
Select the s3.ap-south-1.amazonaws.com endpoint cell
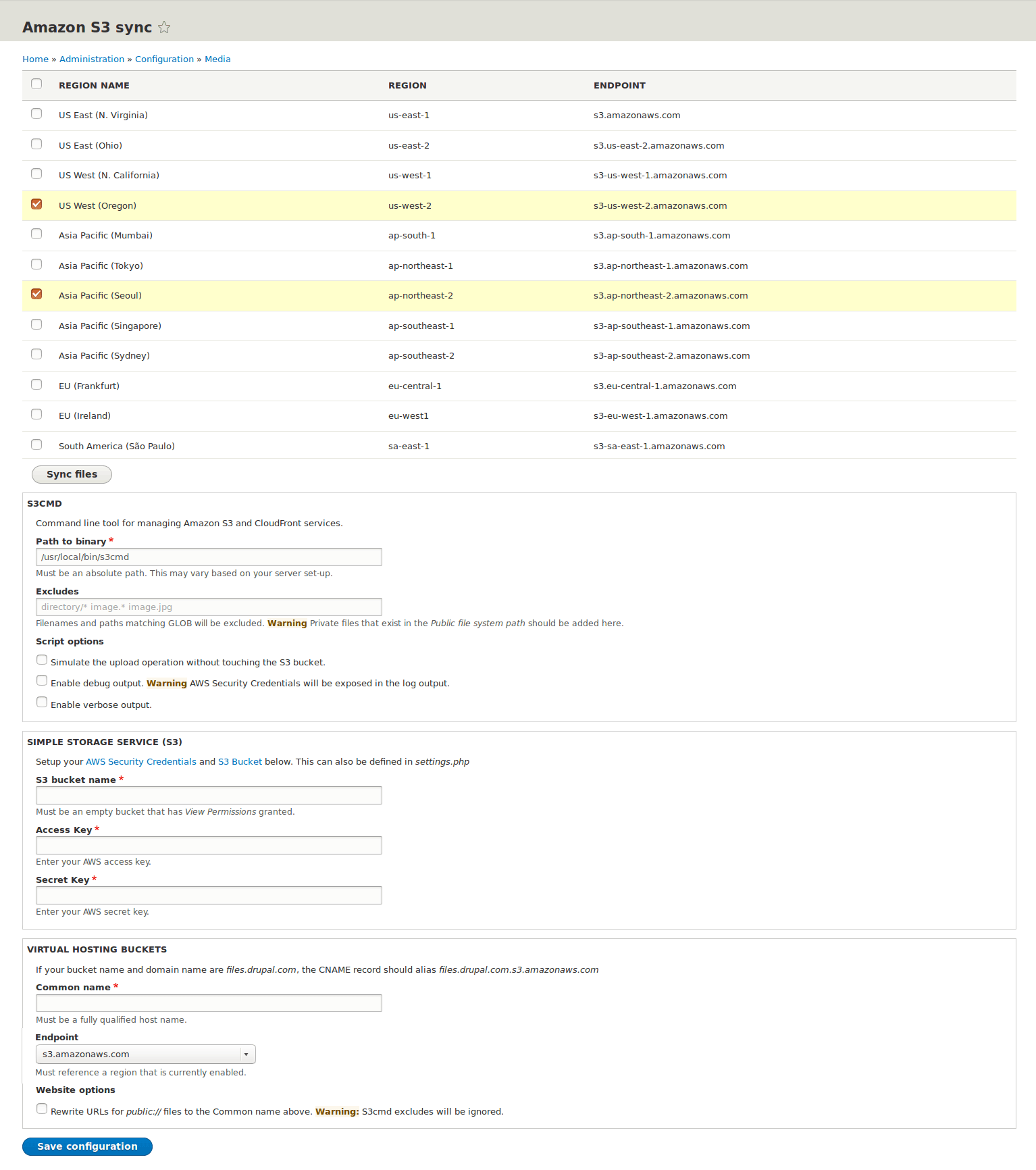pos(662,236)
